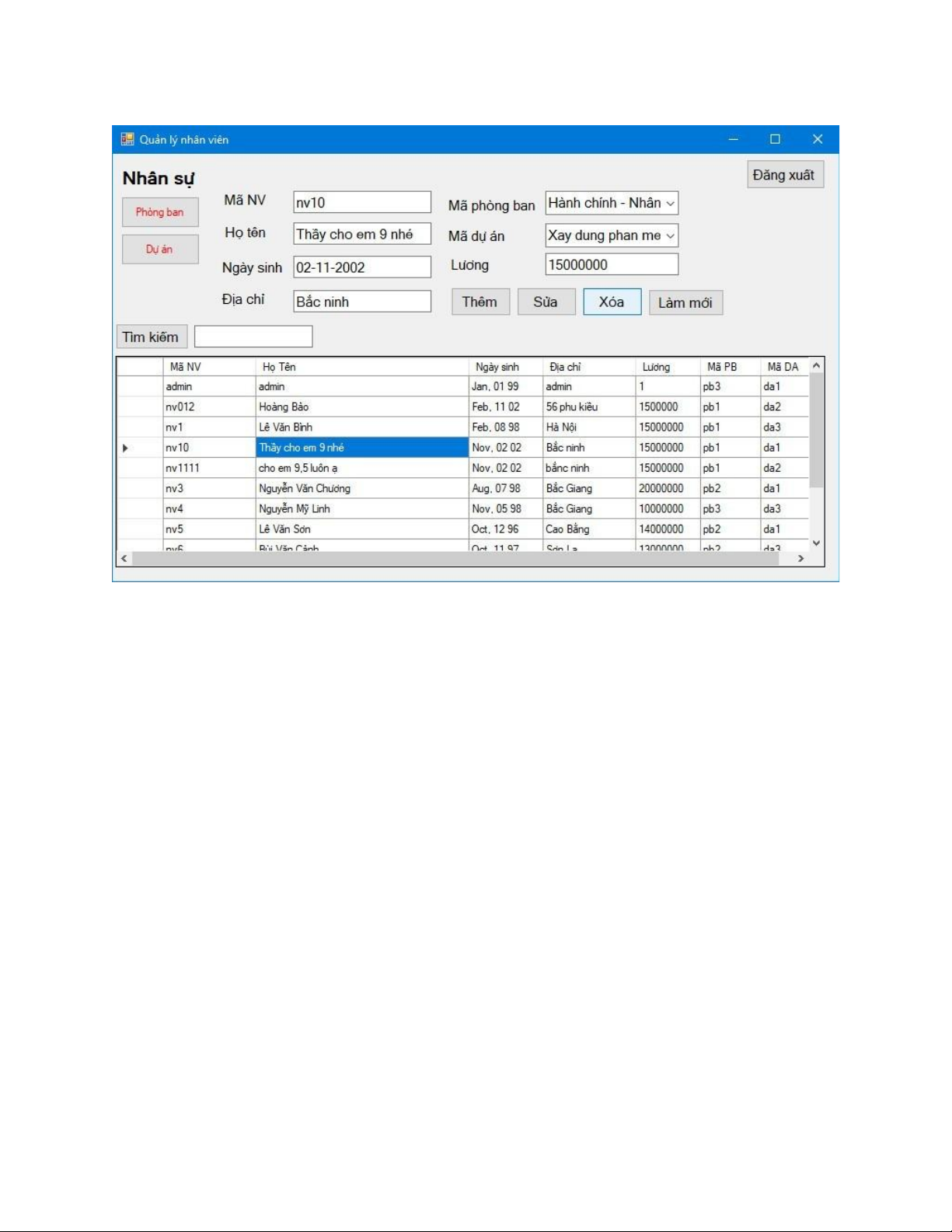Viewport: 952px width, 1232px height.
Task: Delete the record with Xóa button
Action: (612, 302)
